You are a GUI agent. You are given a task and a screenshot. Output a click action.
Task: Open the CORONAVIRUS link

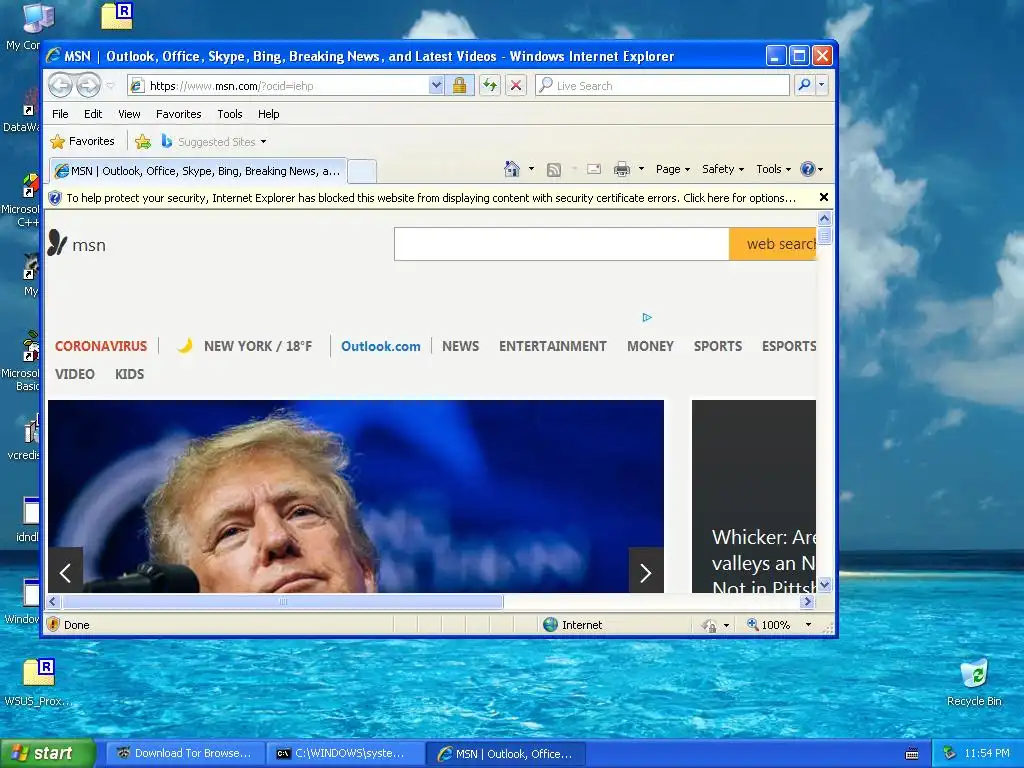(x=101, y=346)
